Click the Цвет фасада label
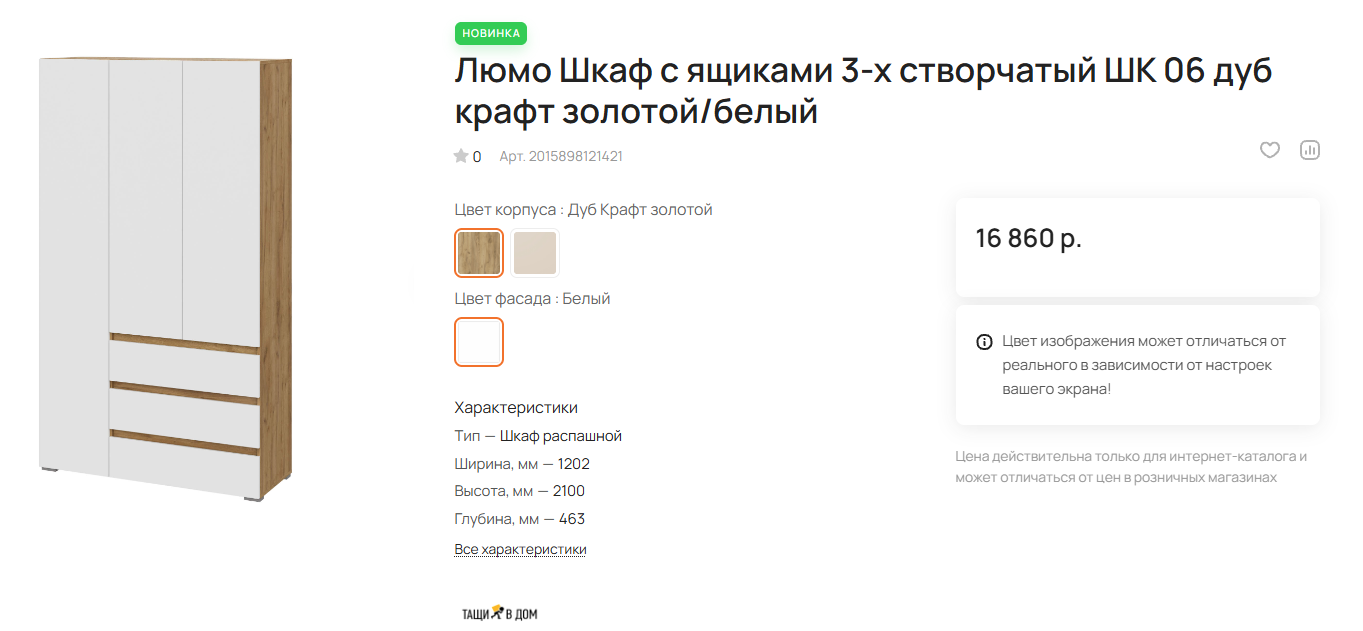 [x=504, y=299]
